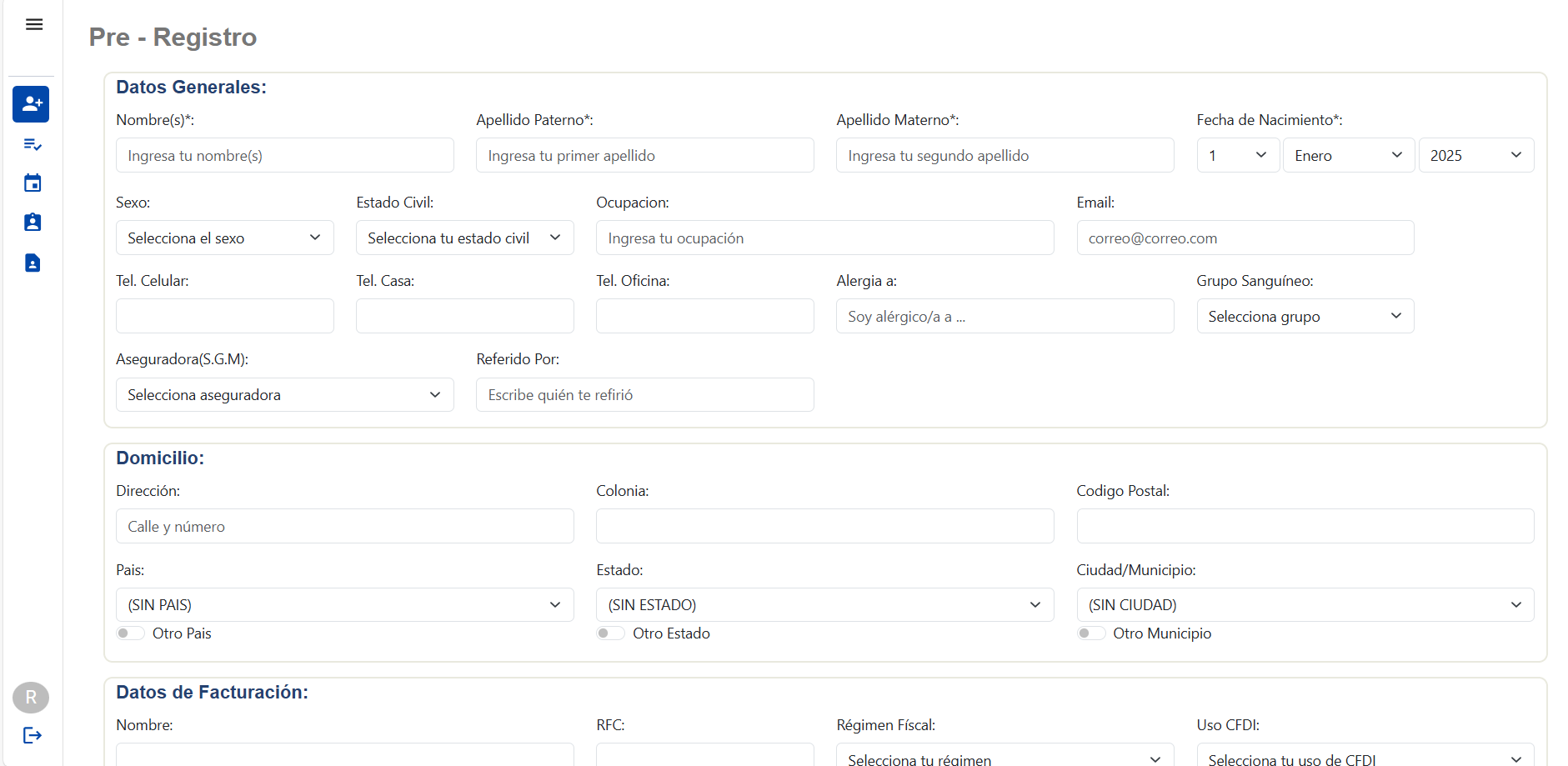Open the clipboard person sidebar icon

click(x=33, y=223)
